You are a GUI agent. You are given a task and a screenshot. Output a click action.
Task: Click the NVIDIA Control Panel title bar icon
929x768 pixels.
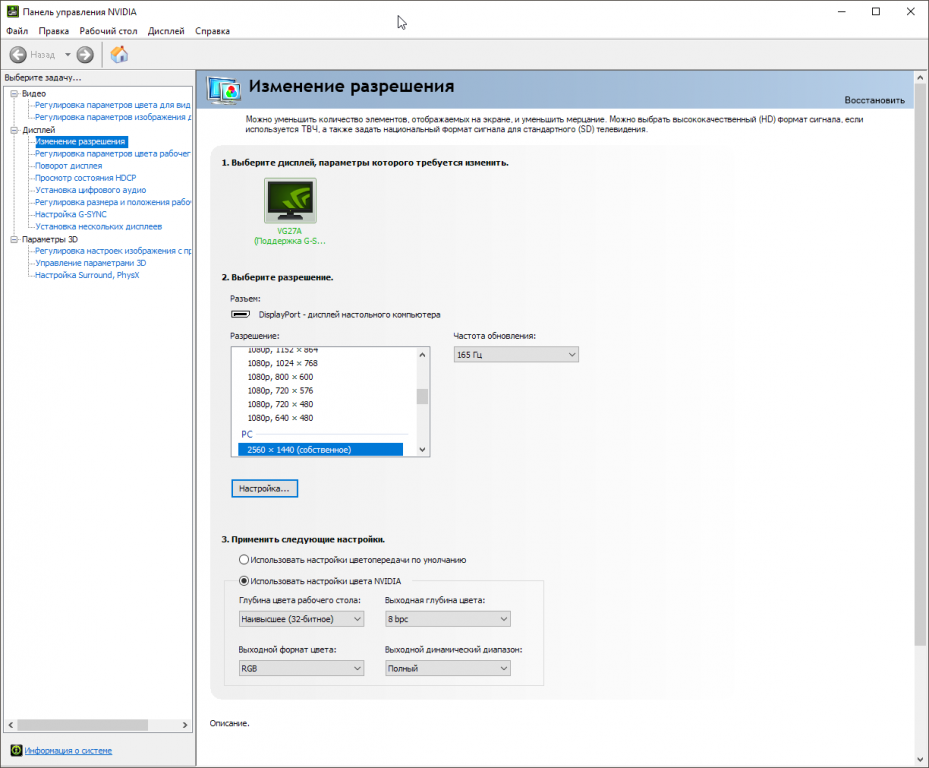(12, 11)
